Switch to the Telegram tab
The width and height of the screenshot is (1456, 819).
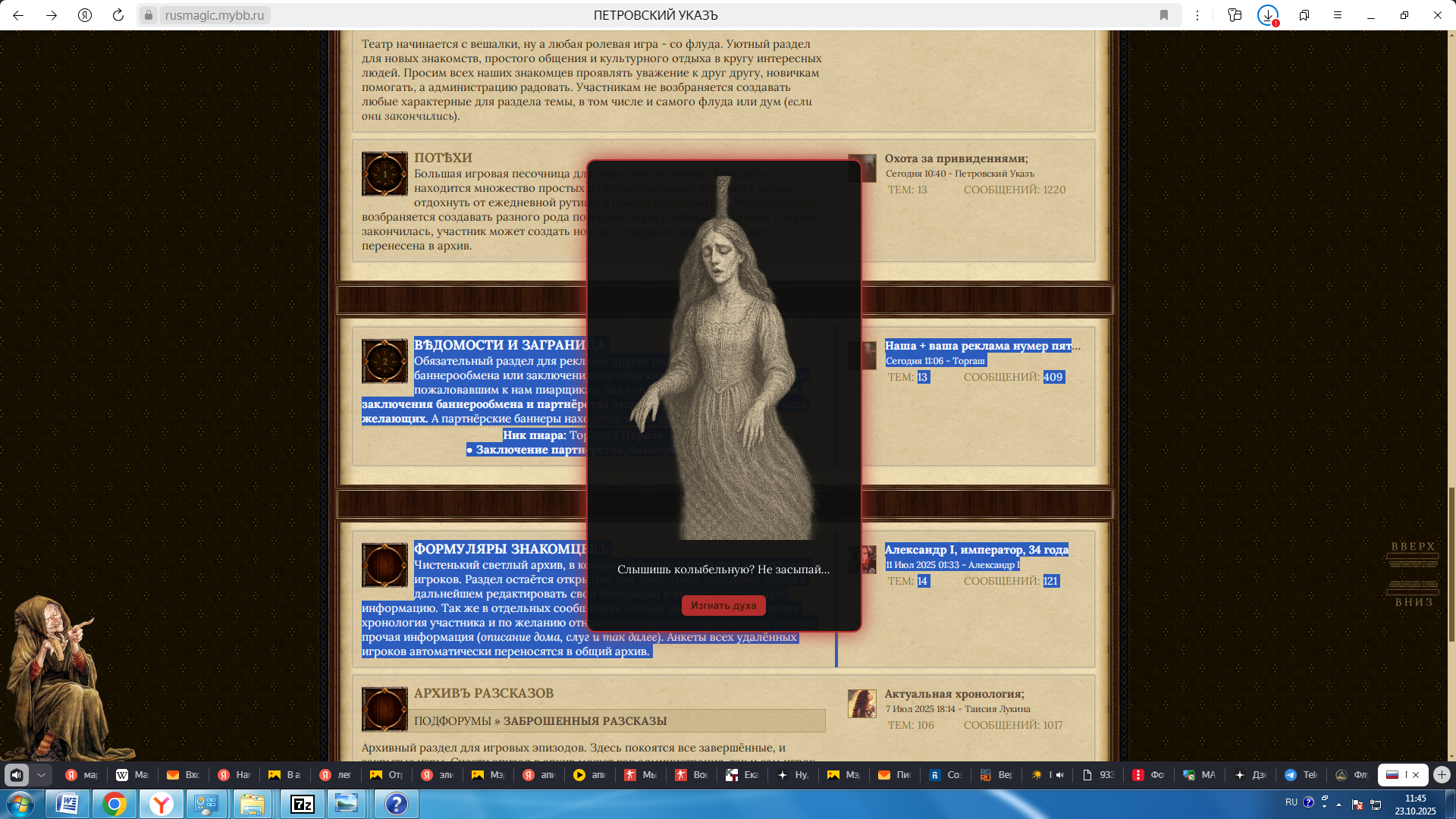click(1300, 775)
